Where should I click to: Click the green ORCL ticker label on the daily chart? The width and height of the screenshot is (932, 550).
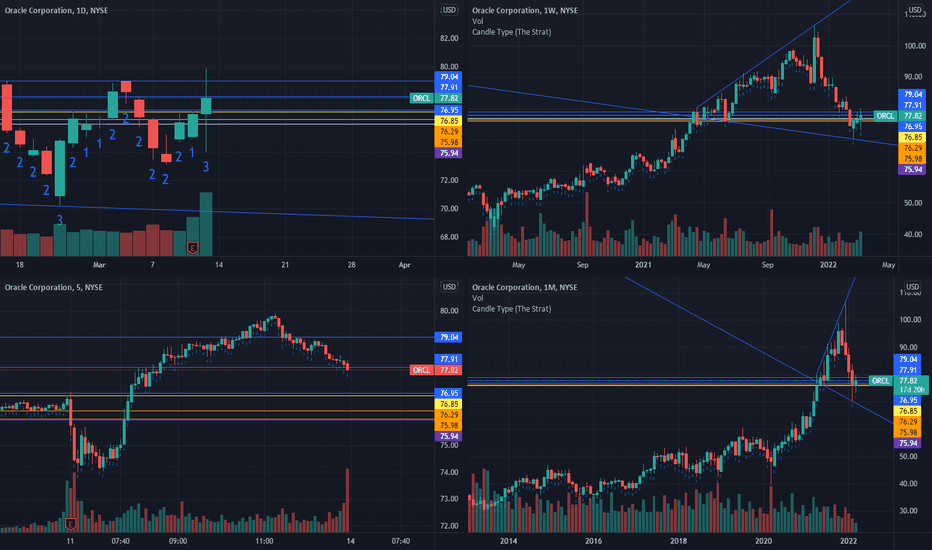tap(421, 98)
